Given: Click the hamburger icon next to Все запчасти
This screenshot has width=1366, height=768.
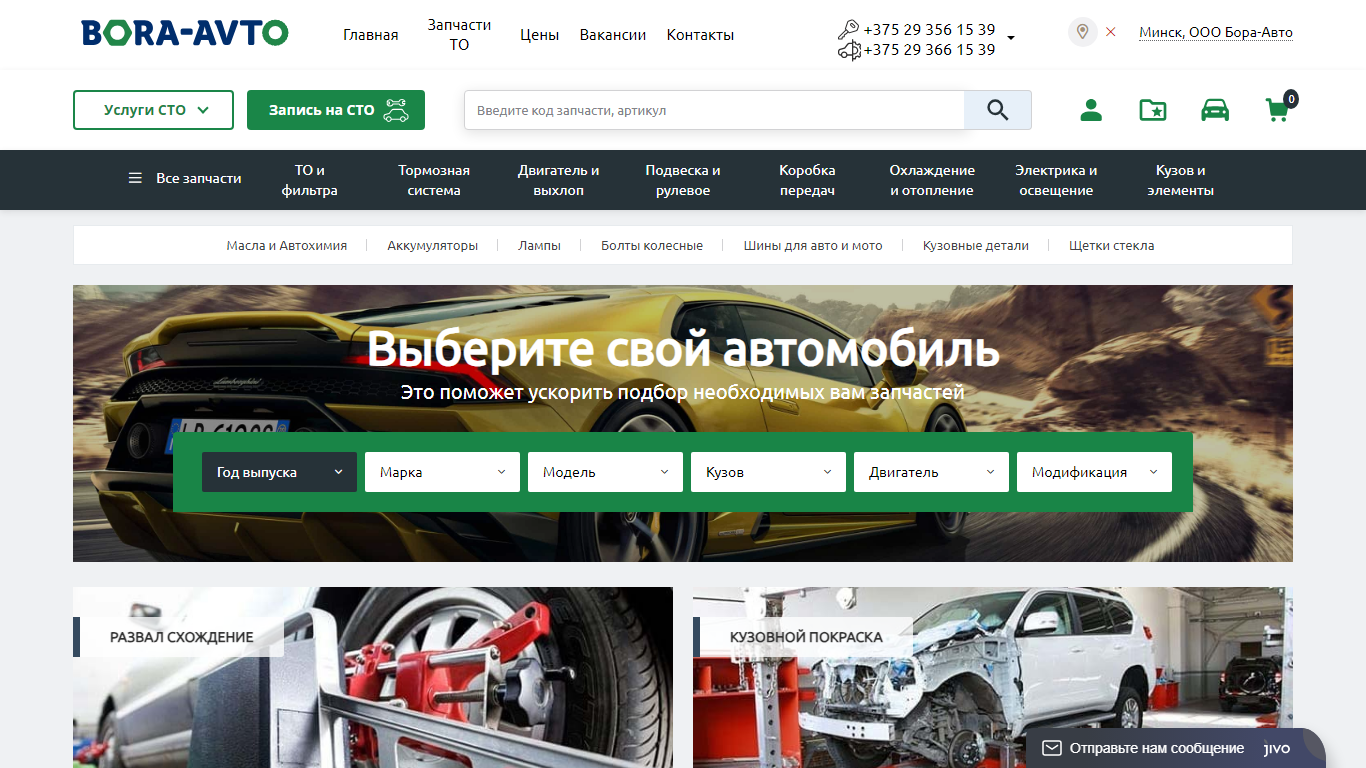Looking at the screenshot, I should [x=135, y=178].
